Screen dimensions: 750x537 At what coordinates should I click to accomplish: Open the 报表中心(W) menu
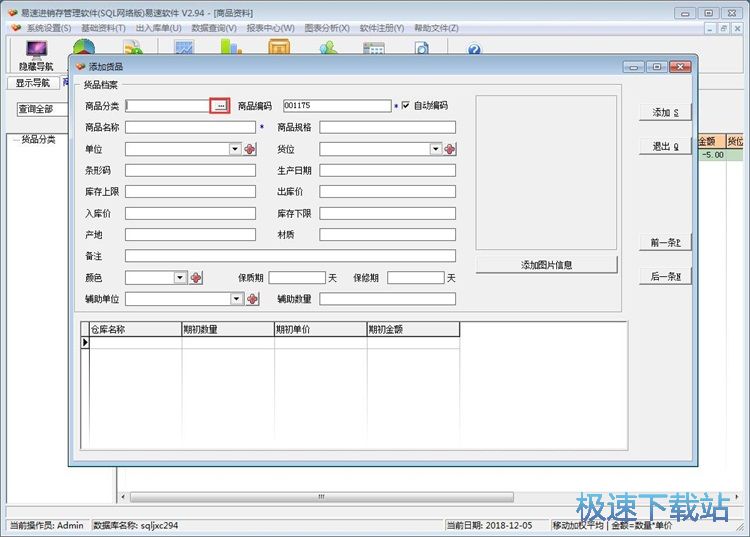pos(270,28)
